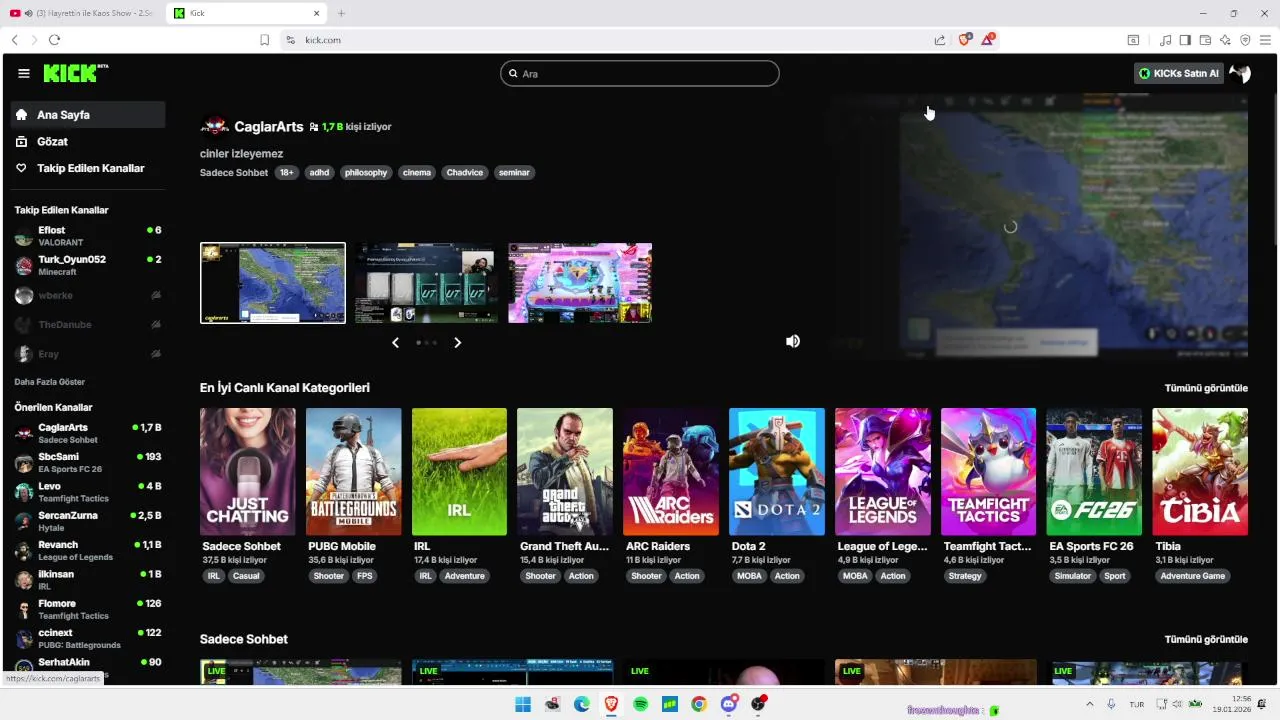Open the PUBG Mobile category card
This screenshot has height=720, width=1280.
[354, 472]
